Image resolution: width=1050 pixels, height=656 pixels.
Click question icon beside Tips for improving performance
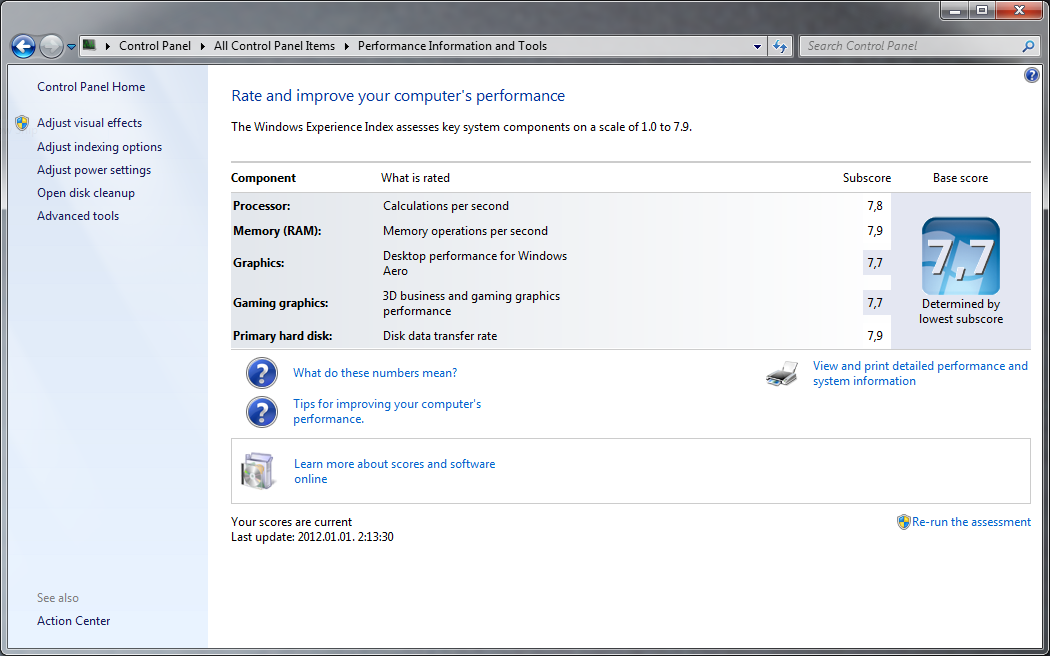pos(262,412)
